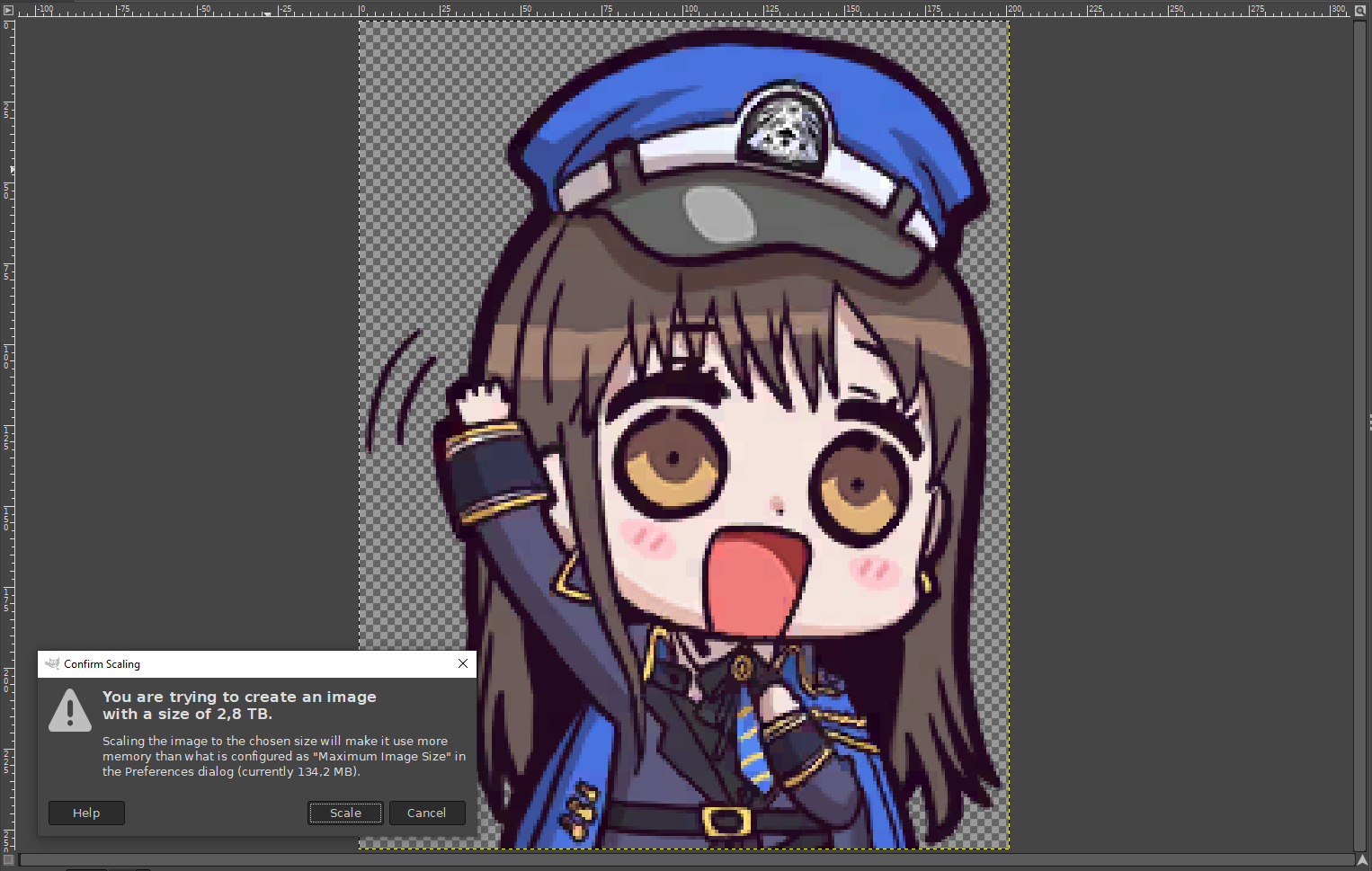Click the "Confirm Scaling" dialog title text
Screen dimensions: 1372x871
click(x=102, y=664)
